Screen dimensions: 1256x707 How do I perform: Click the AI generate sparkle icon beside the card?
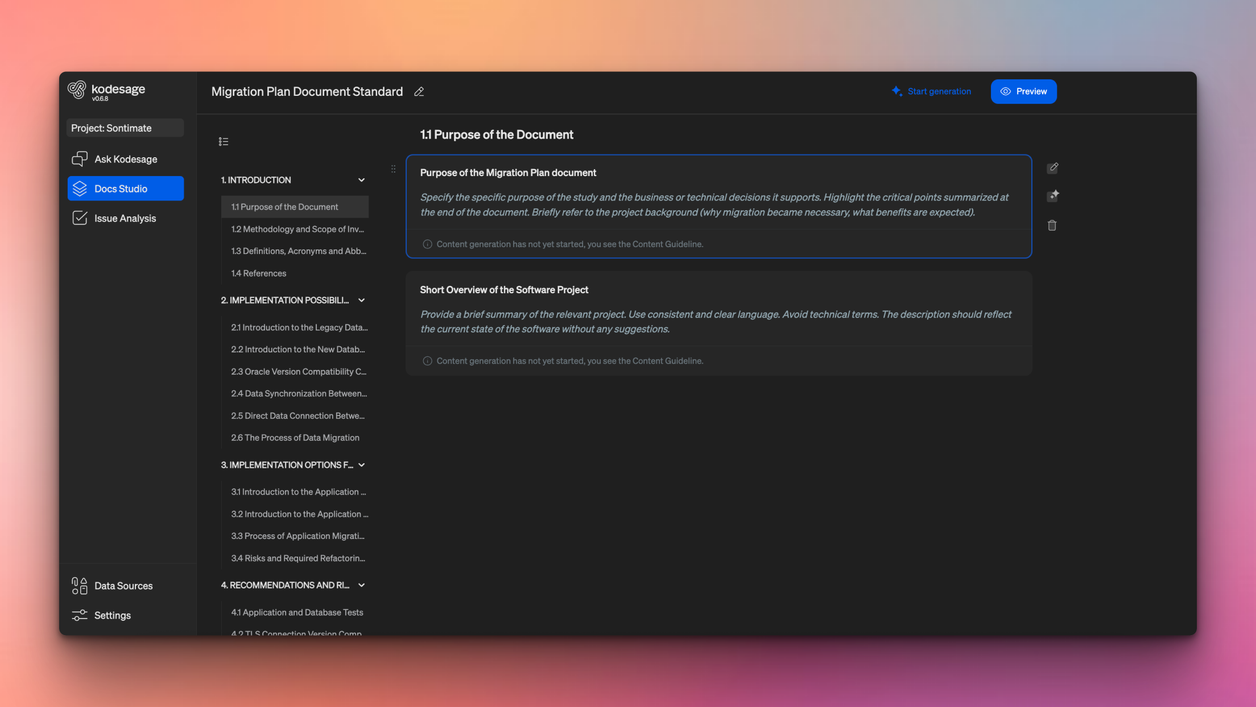[1052, 196]
